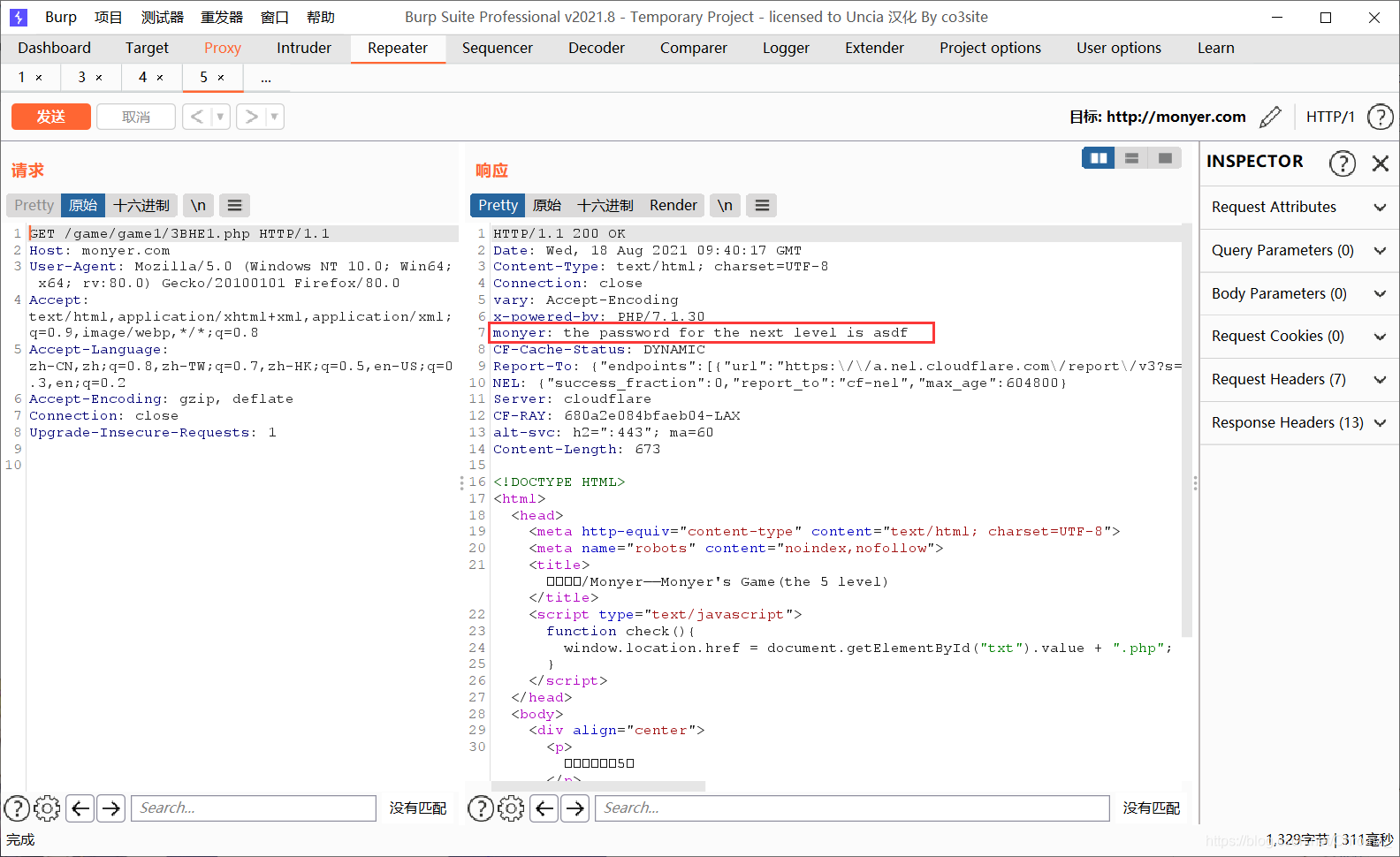Switch to the Logger tab
Viewport: 1400px width, 857px height.
point(786,48)
